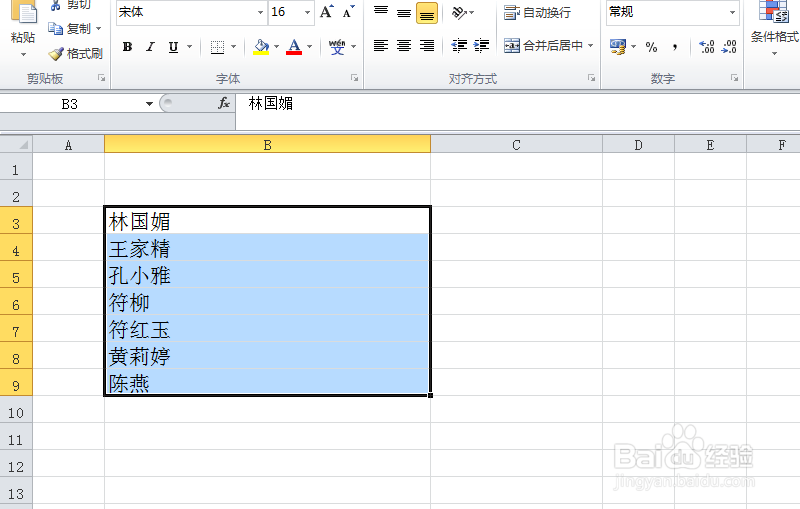Click Select All corner button
Screen dimensions: 800x509
tap(16, 144)
